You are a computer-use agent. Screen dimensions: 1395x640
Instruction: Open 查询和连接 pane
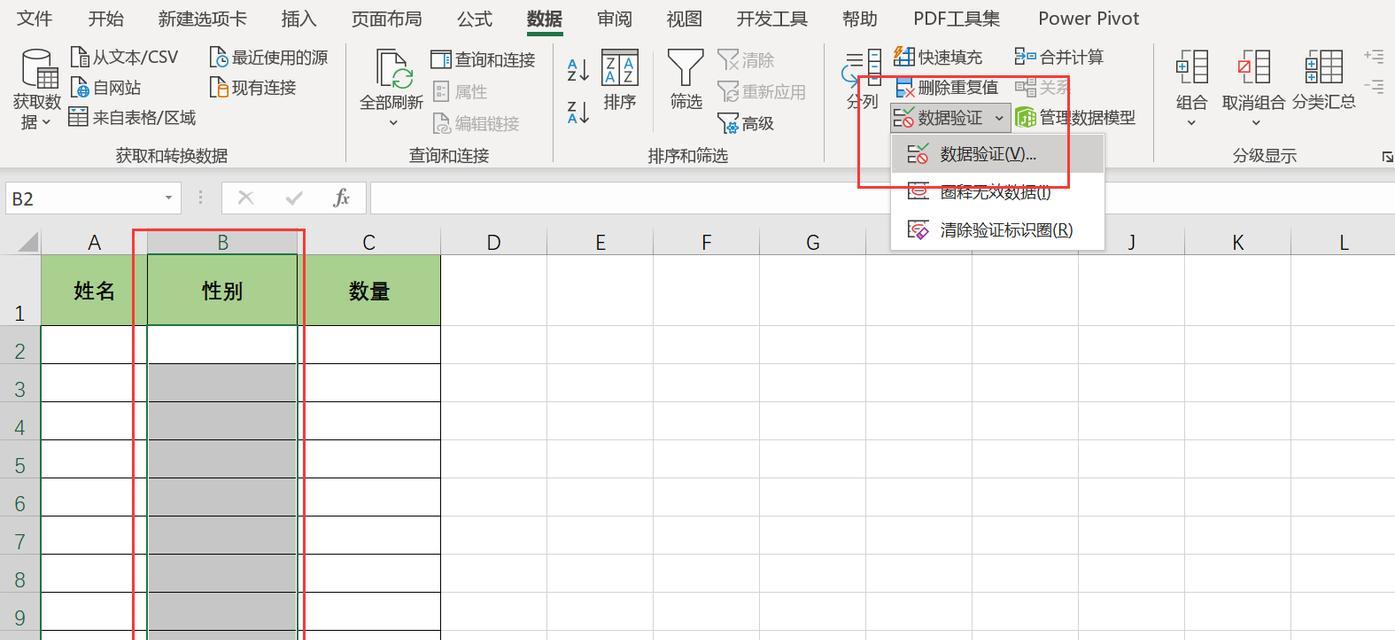pos(483,59)
